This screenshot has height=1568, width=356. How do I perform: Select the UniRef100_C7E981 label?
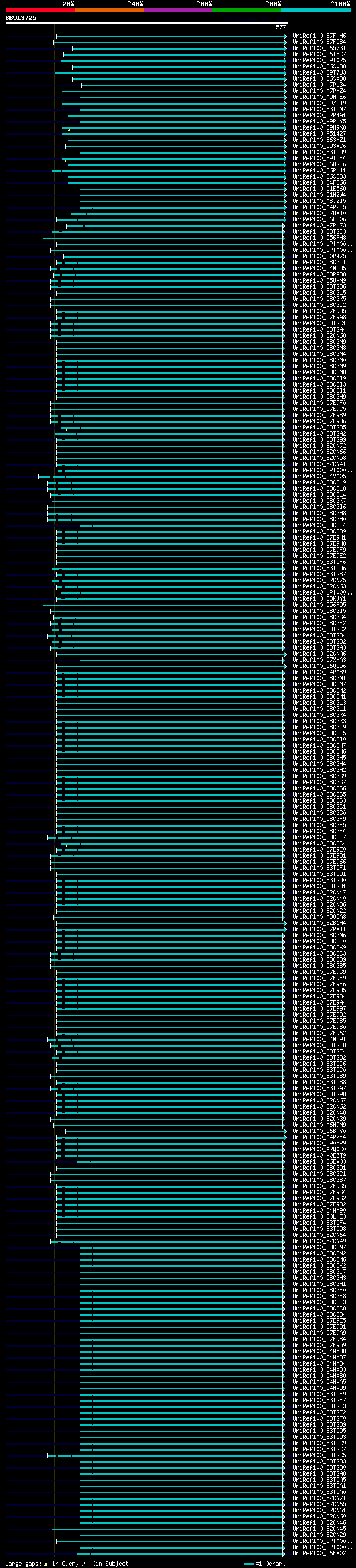point(319,856)
